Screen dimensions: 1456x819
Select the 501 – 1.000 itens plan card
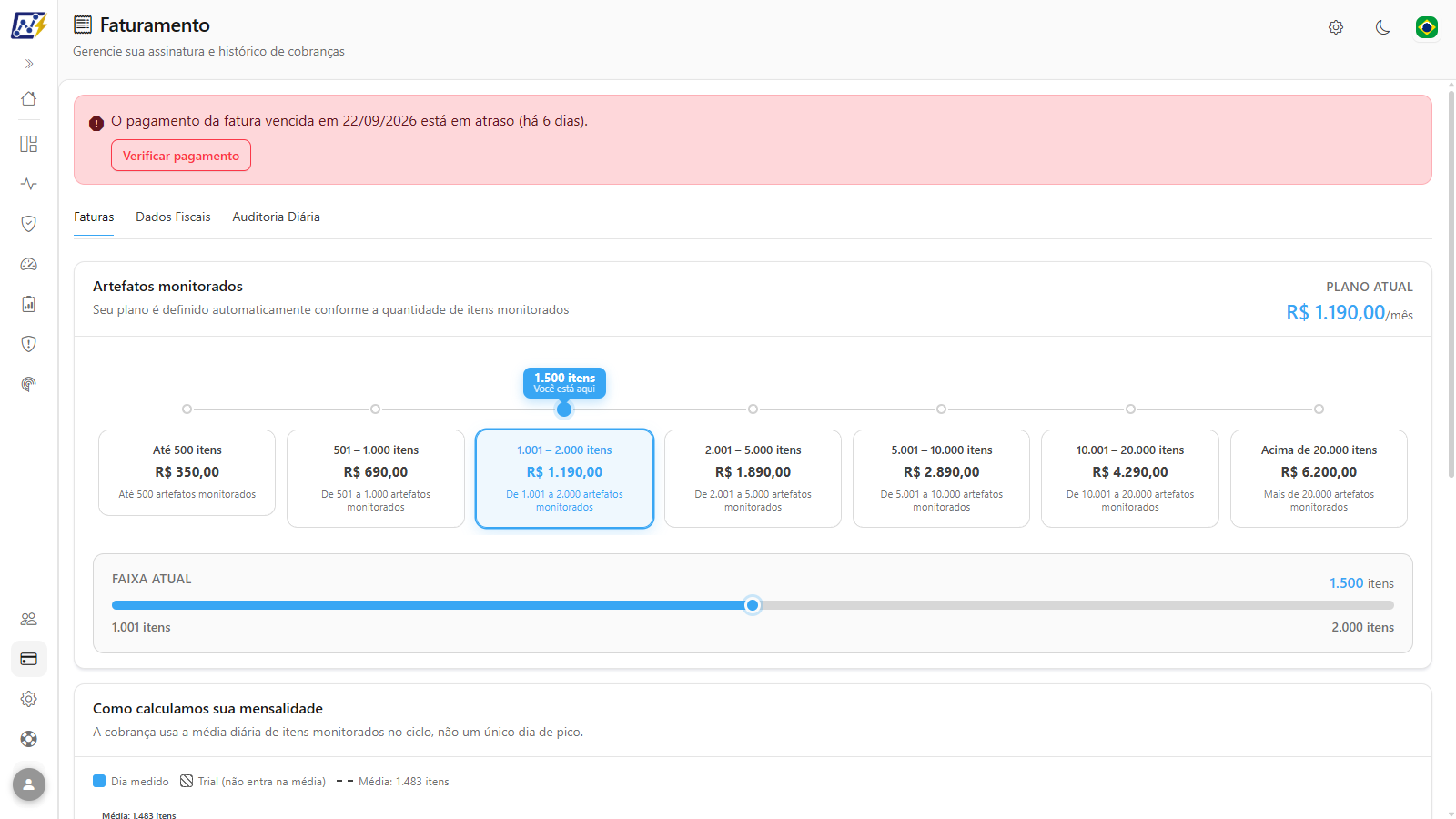click(376, 479)
